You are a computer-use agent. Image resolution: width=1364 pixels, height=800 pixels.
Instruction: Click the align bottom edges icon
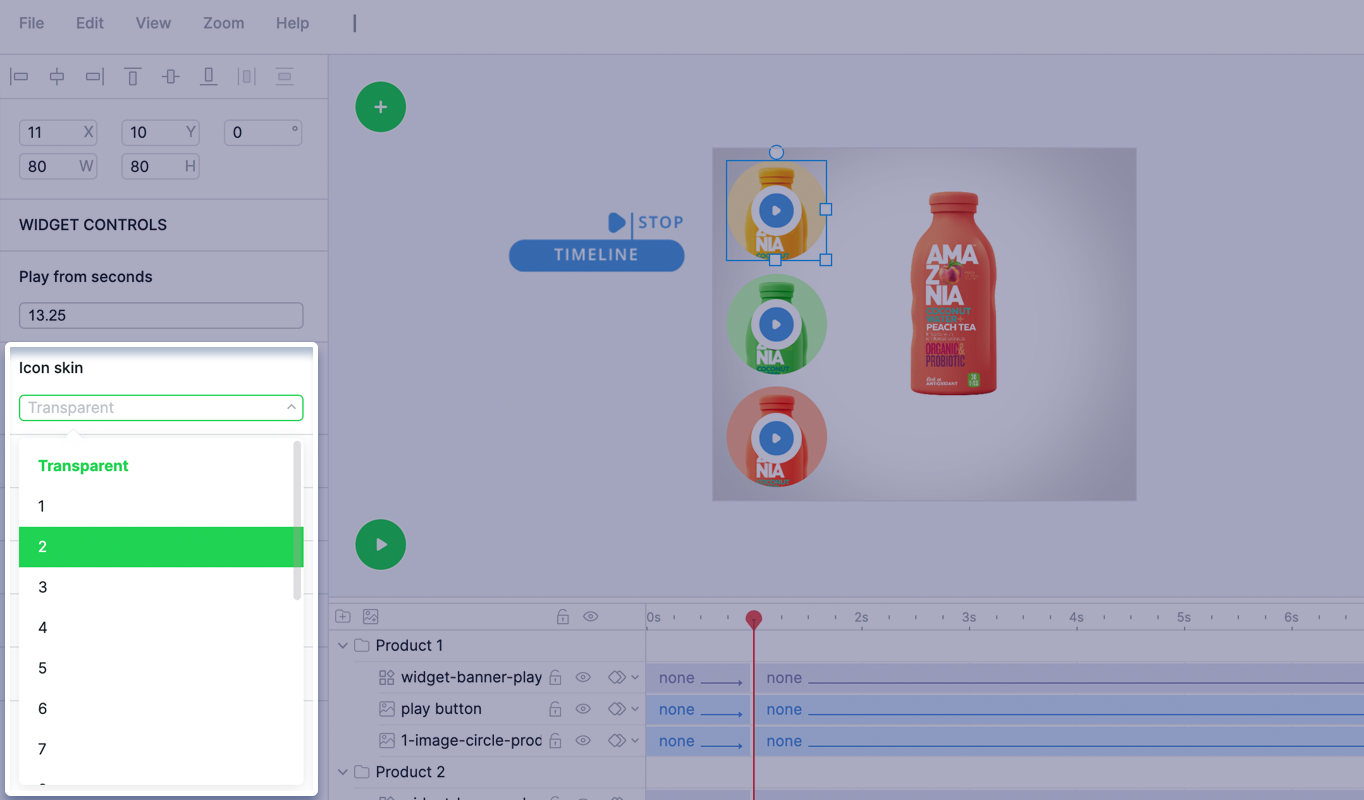(x=209, y=77)
